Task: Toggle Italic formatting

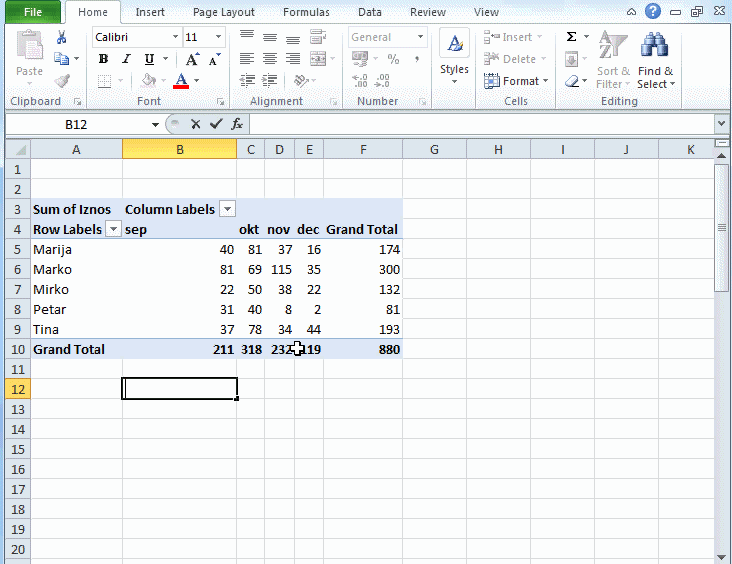Action: point(126,59)
